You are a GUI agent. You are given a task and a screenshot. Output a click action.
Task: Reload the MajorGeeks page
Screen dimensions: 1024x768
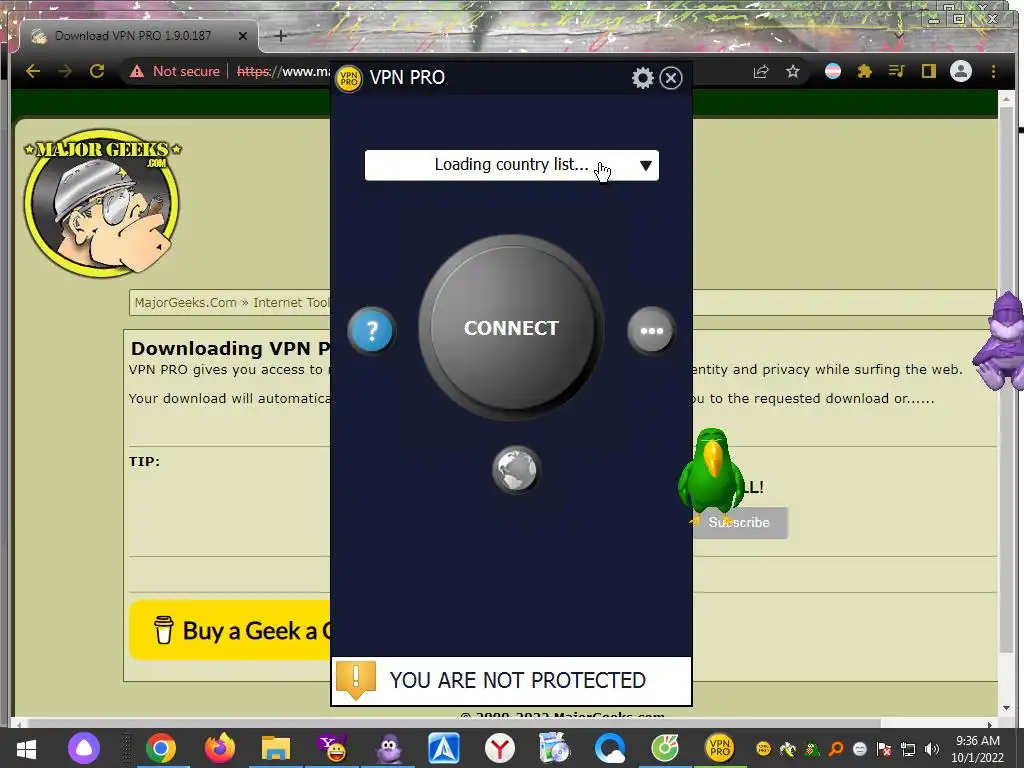point(97,71)
